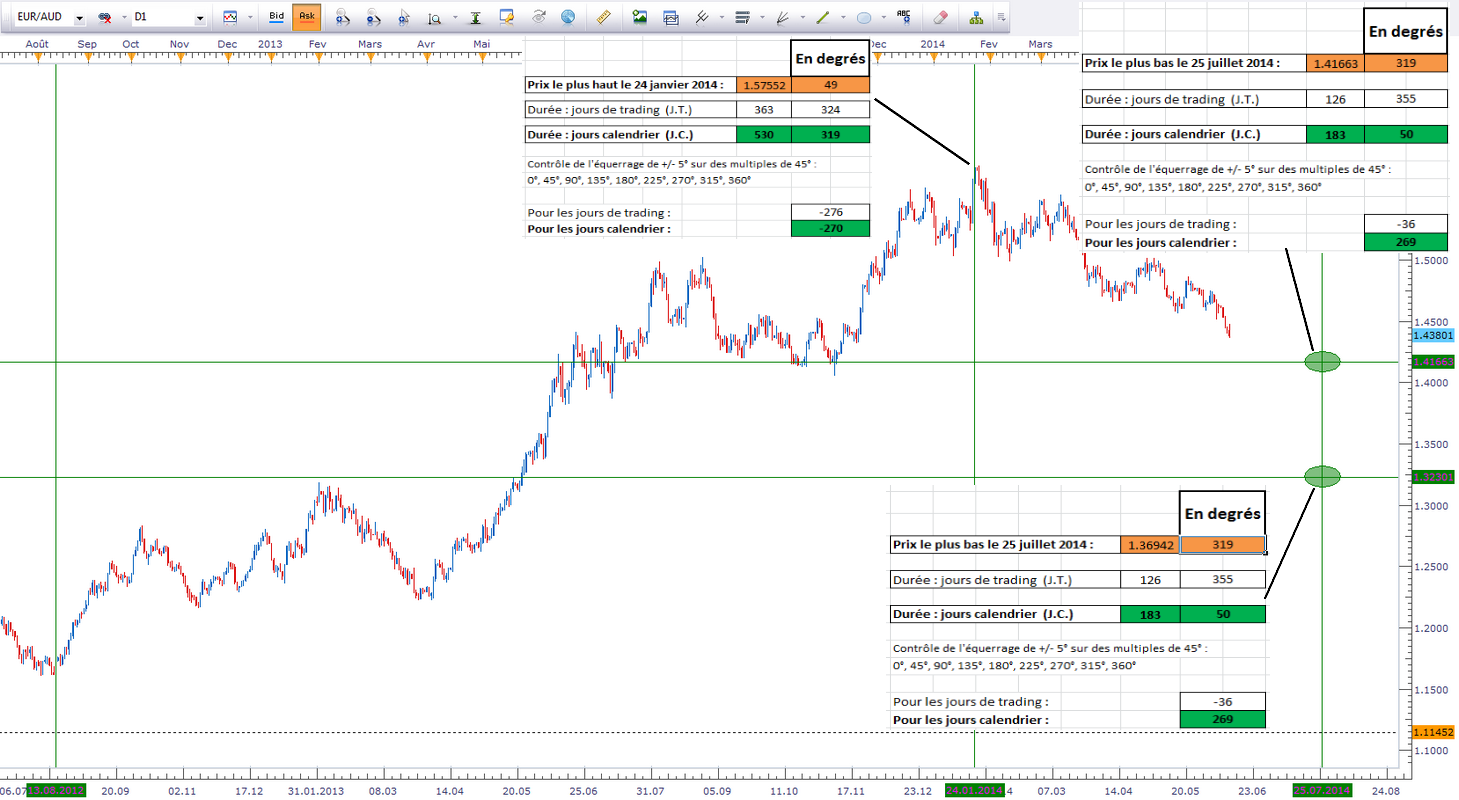The height and width of the screenshot is (800, 1459).
Task: Click the chart type icon
Action: [230, 17]
